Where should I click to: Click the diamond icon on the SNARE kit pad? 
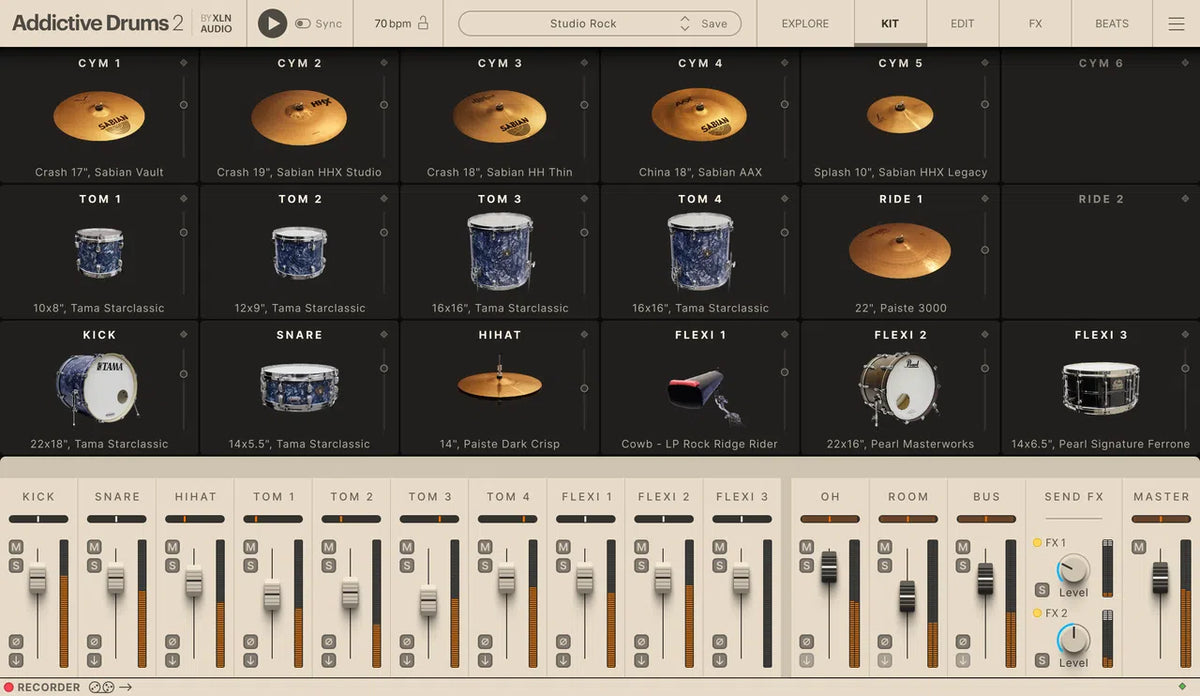[385, 334]
